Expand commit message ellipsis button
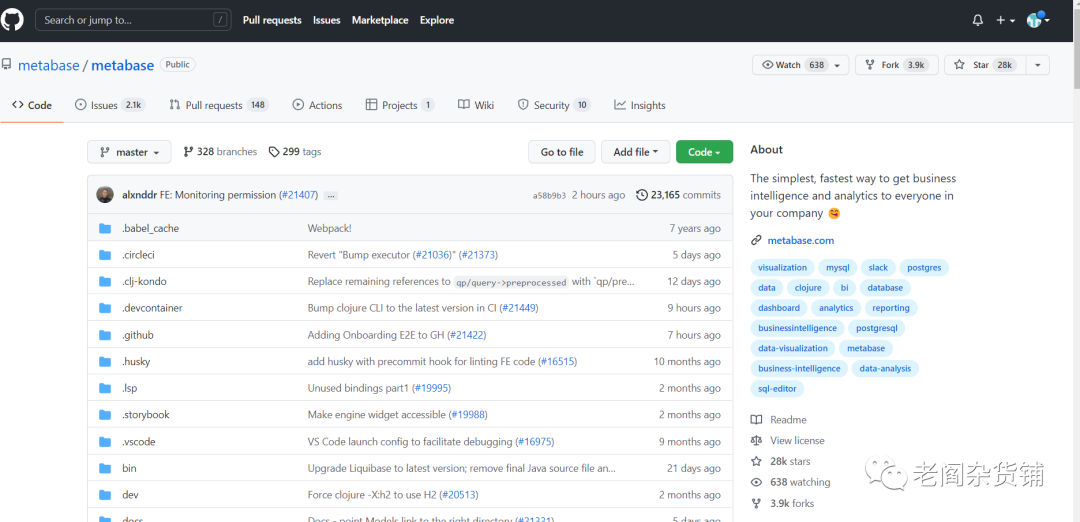The height and width of the screenshot is (522, 1080). pos(331,196)
